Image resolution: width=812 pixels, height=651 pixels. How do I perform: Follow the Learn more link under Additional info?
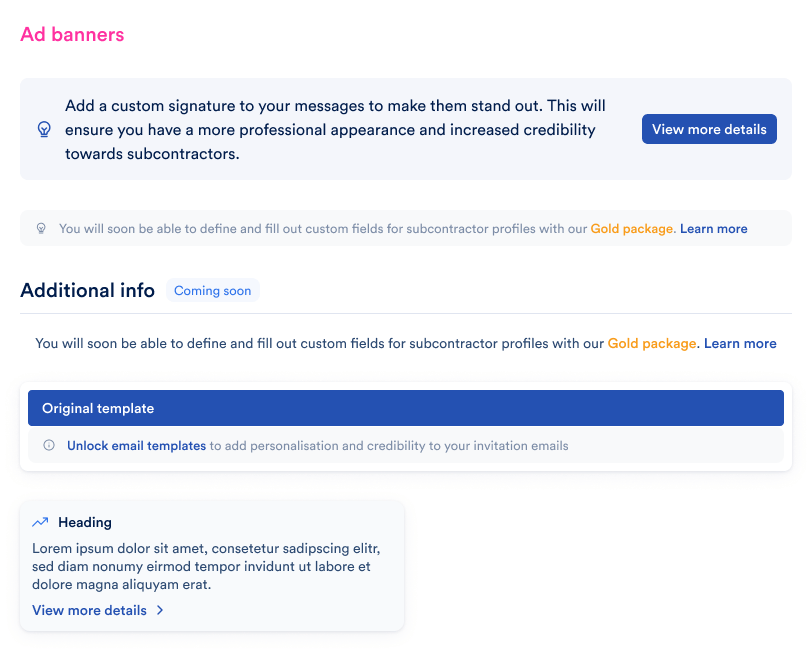point(740,343)
